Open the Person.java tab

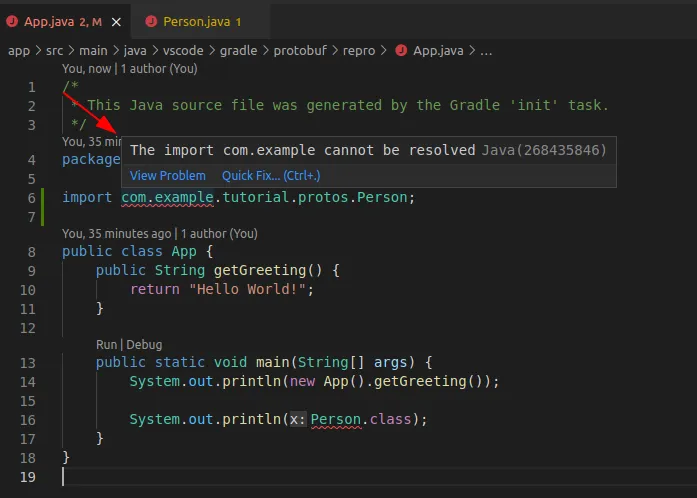(202, 22)
